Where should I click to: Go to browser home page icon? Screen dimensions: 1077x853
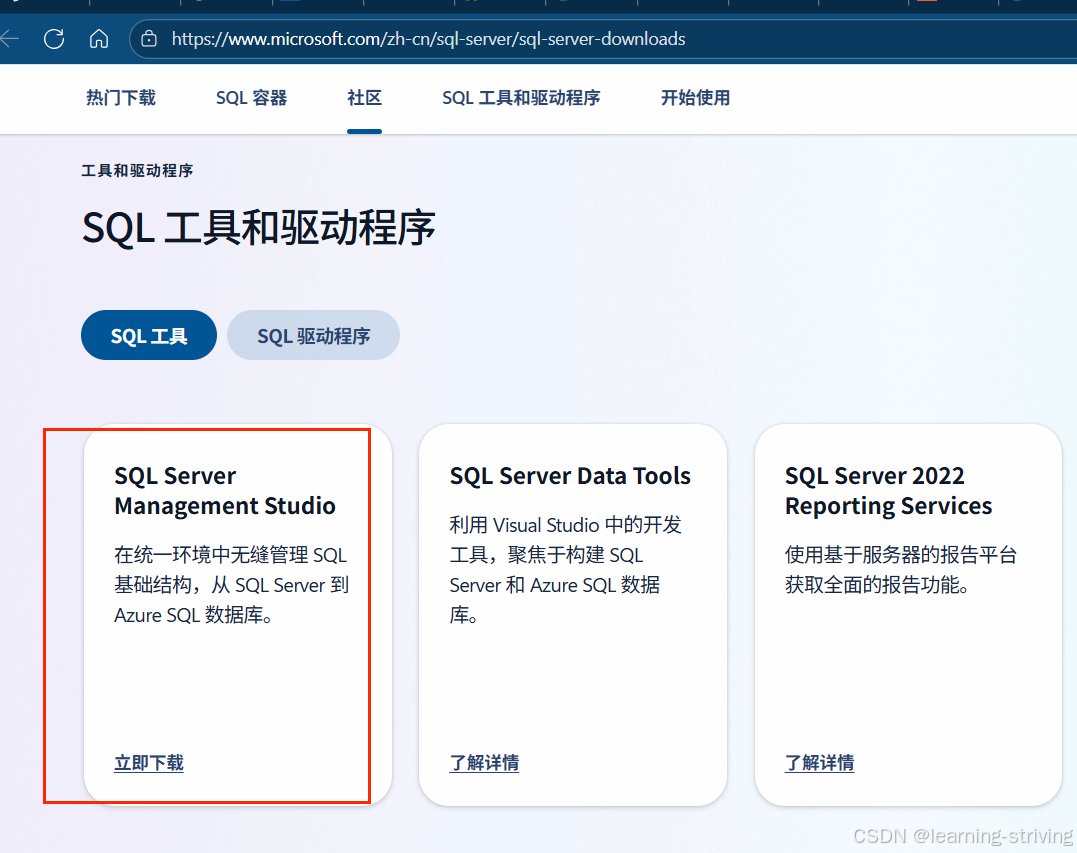[99, 38]
